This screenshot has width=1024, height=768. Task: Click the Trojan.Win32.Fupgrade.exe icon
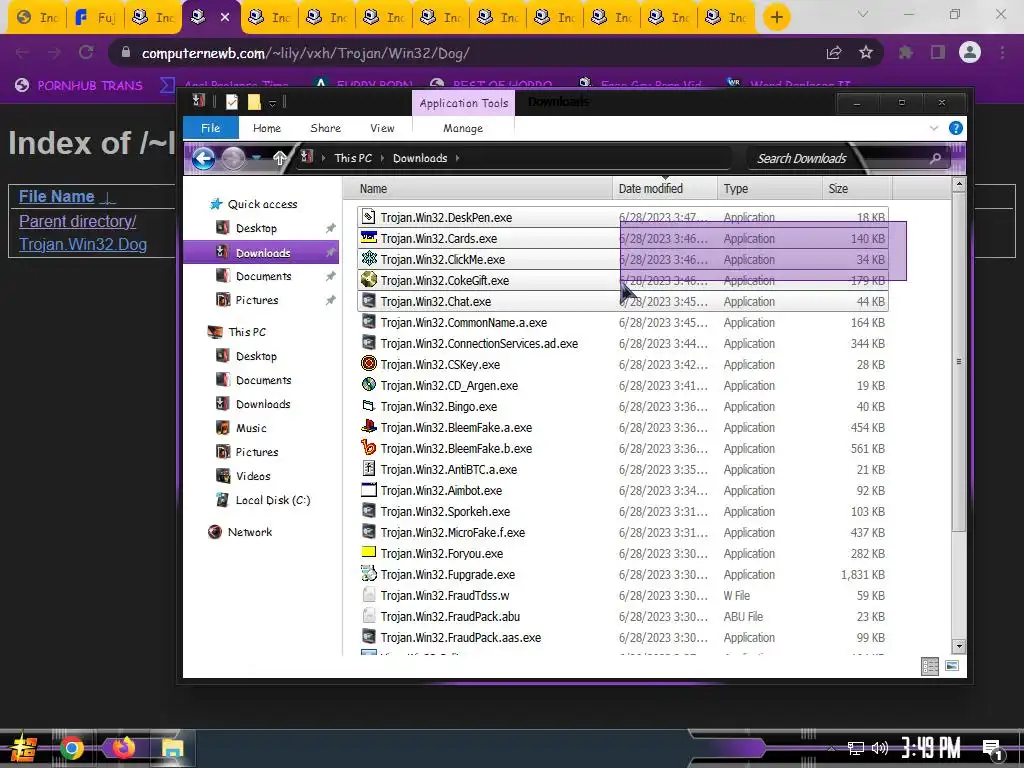tap(368, 573)
